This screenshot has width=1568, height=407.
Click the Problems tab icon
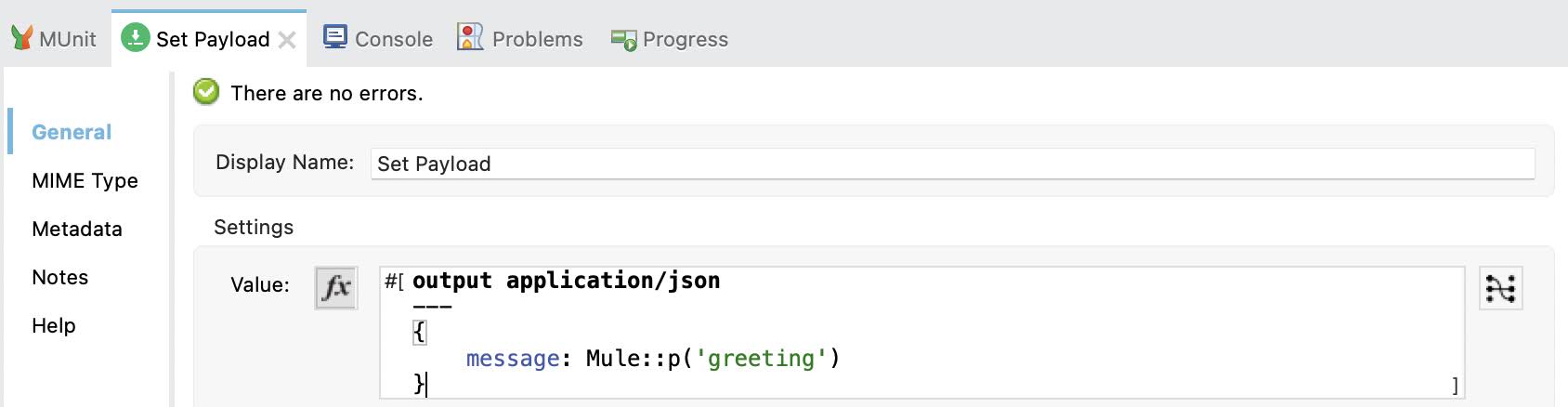(x=470, y=37)
